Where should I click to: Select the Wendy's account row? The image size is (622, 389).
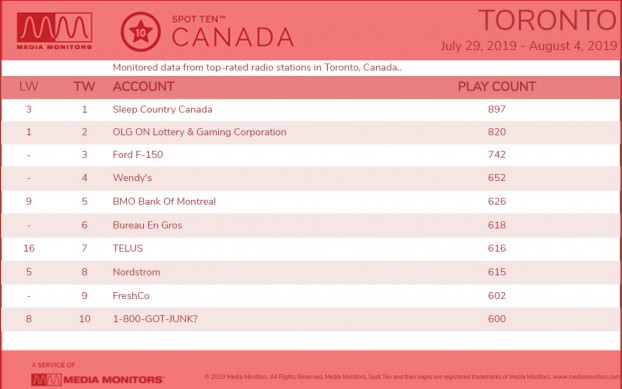(x=311, y=178)
